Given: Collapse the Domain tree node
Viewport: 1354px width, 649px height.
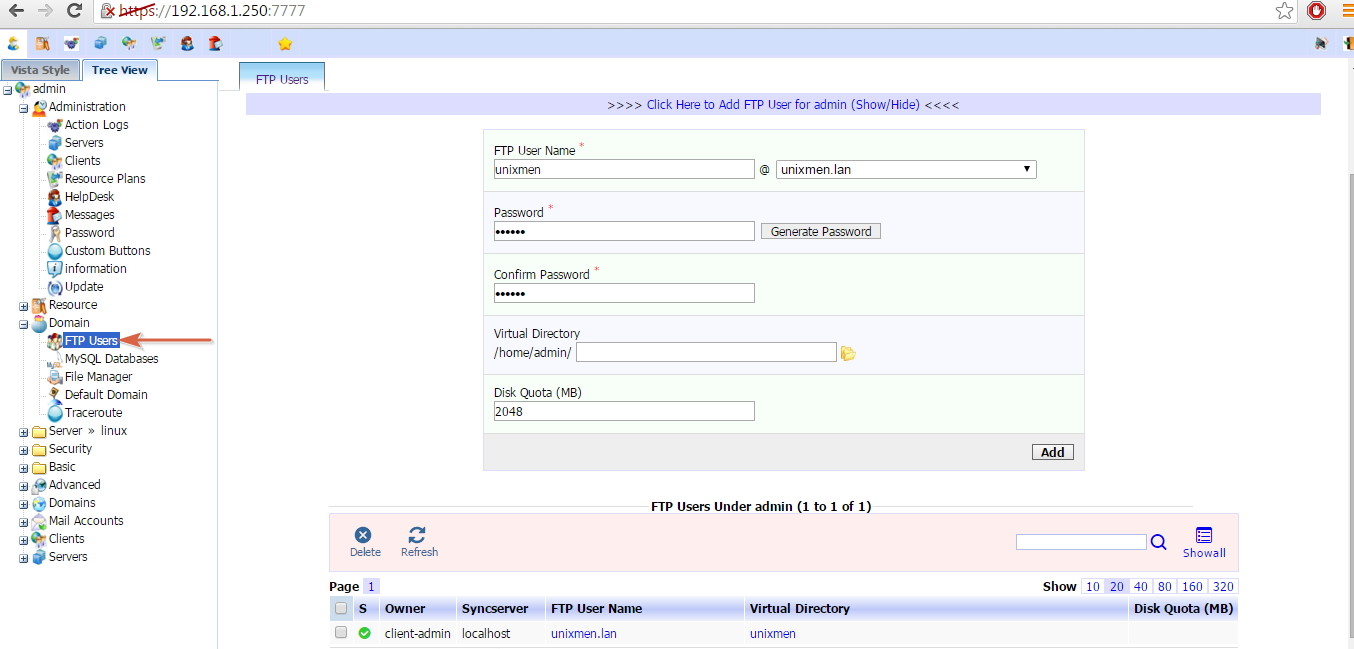Looking at the screenshot, I should tap(24, 324).
